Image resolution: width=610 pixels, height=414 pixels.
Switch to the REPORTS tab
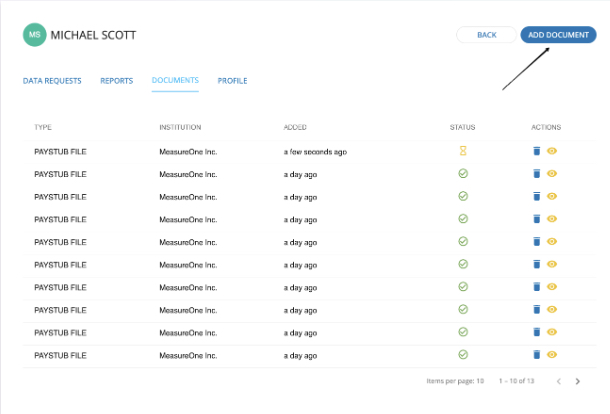click(x=117, y=81)
